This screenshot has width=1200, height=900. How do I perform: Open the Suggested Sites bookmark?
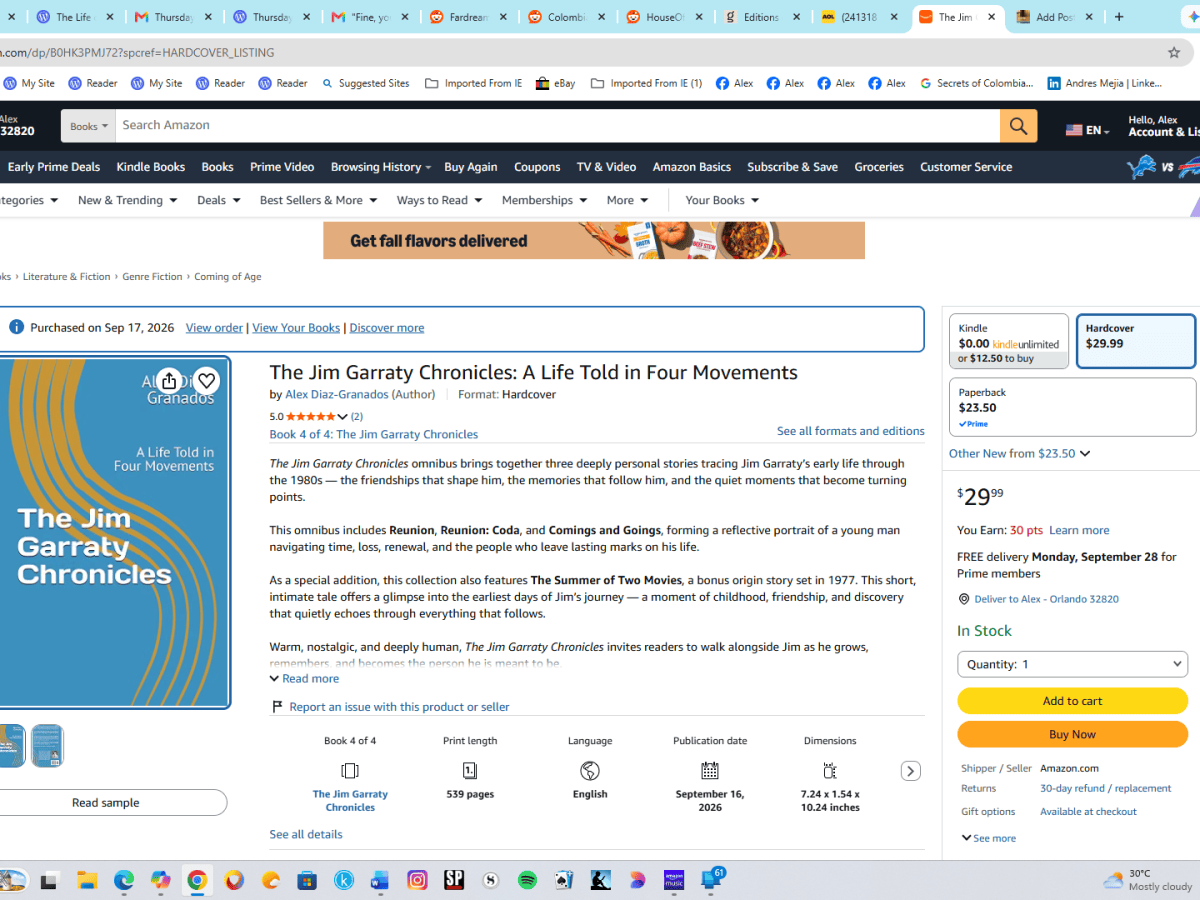click(x=365, y=83)
